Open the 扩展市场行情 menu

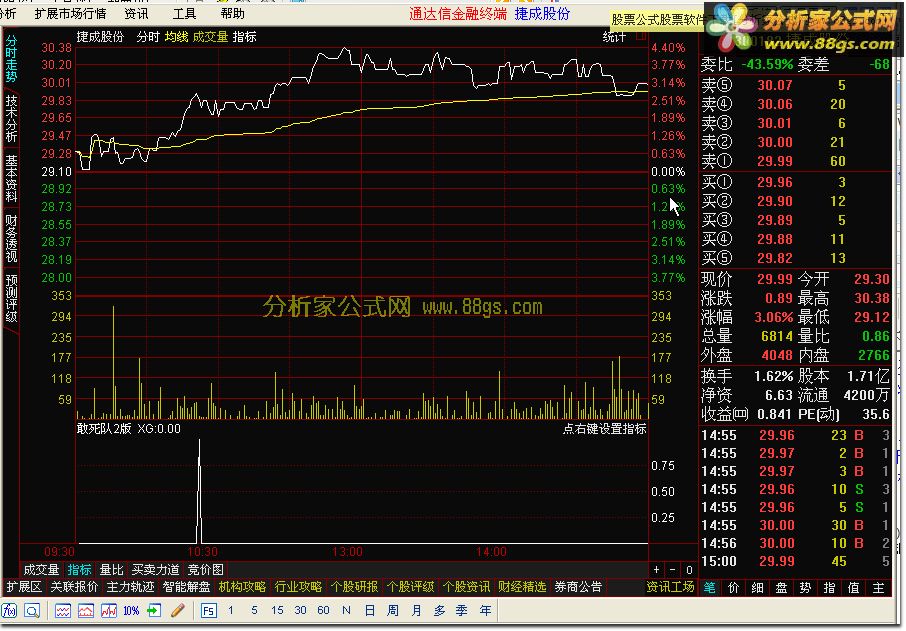pos(70,13)
